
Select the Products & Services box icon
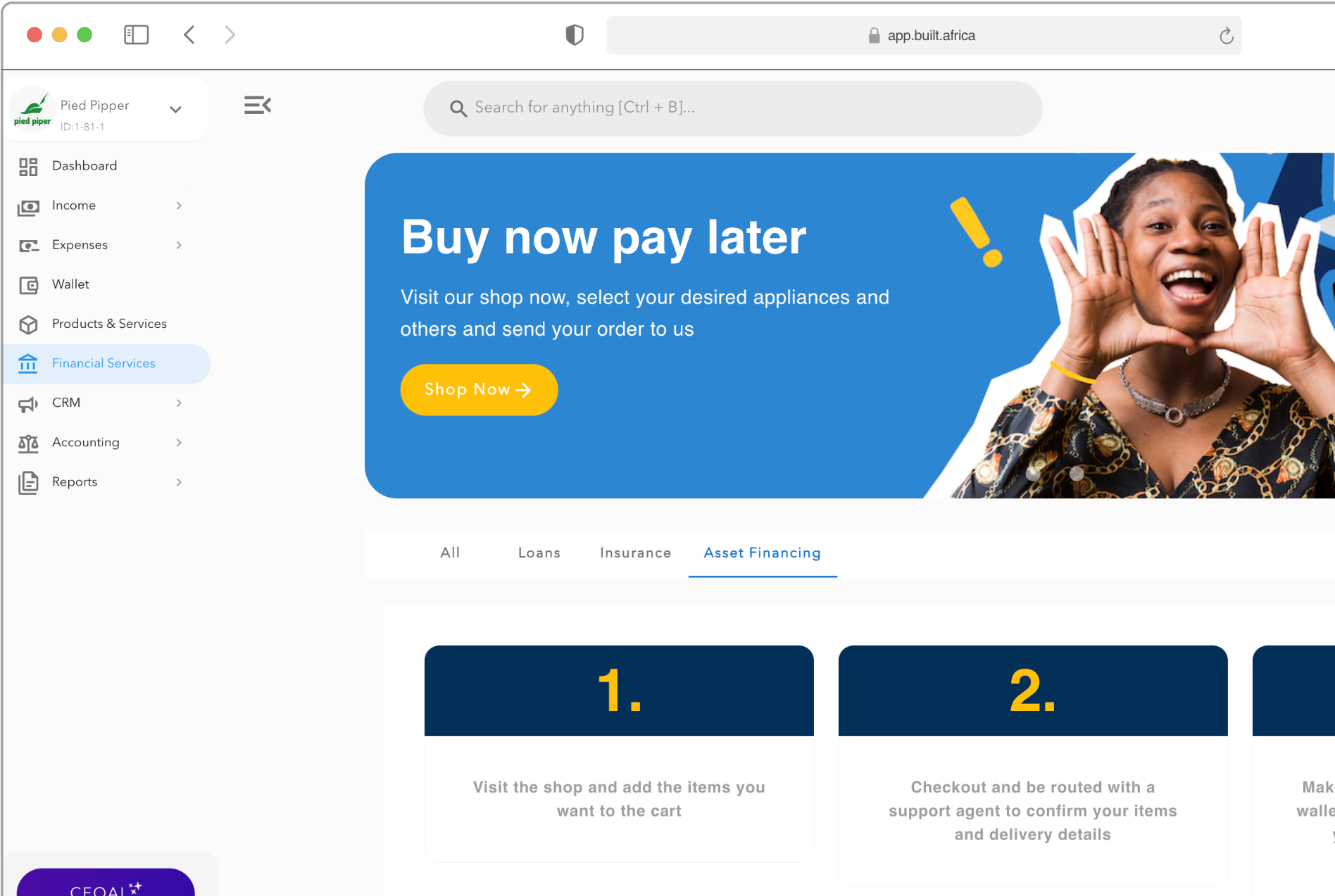[x=28, y=324]
